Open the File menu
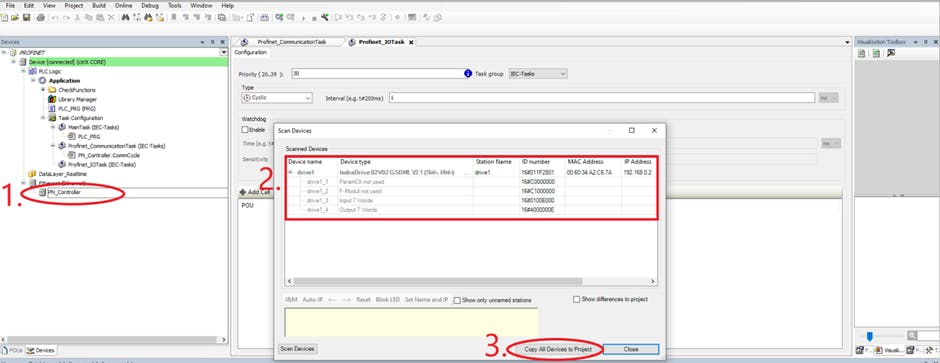The image size is (940, 363). point(10,5)
